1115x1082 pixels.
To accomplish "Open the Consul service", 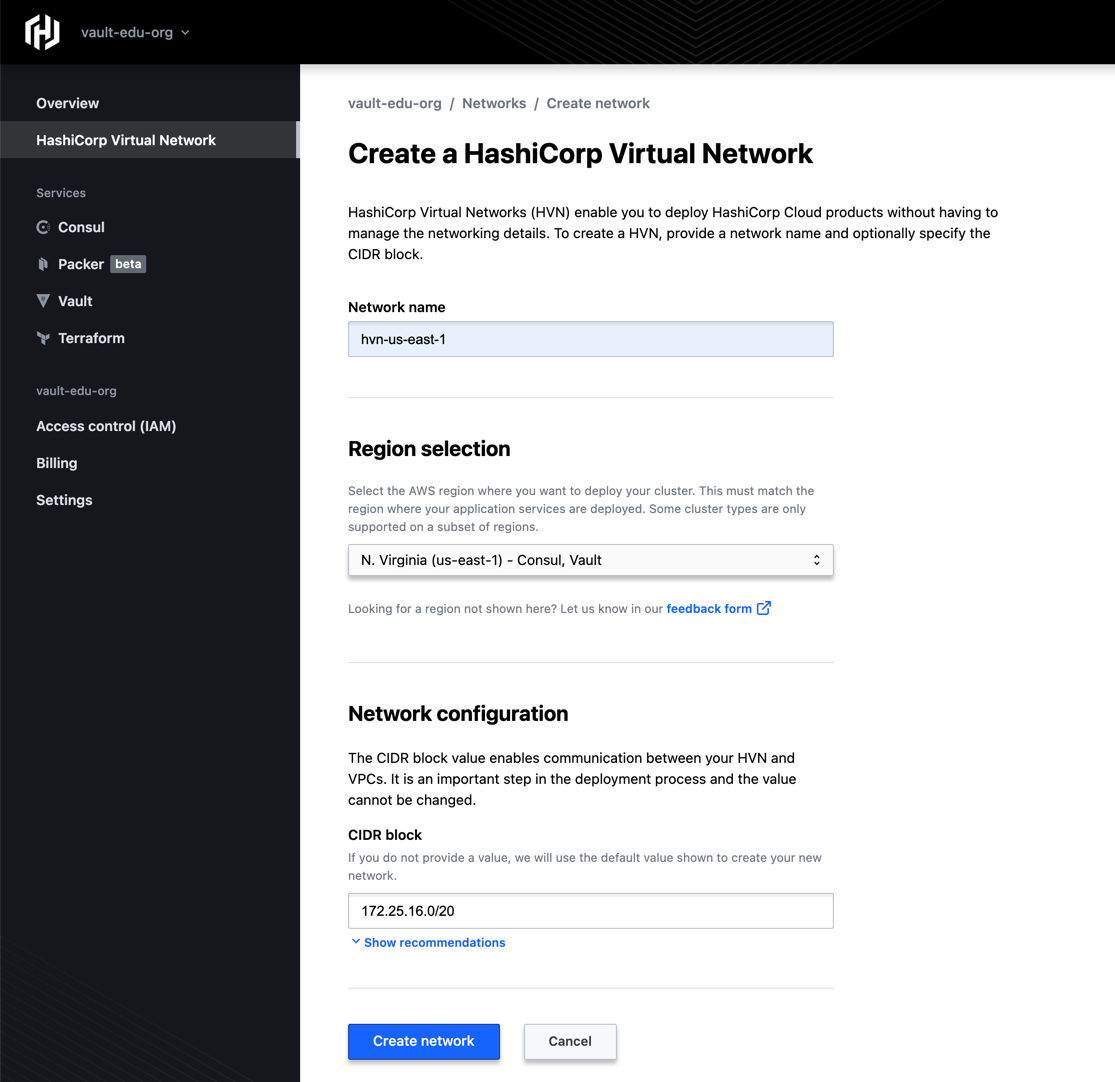I will point(81,227).
